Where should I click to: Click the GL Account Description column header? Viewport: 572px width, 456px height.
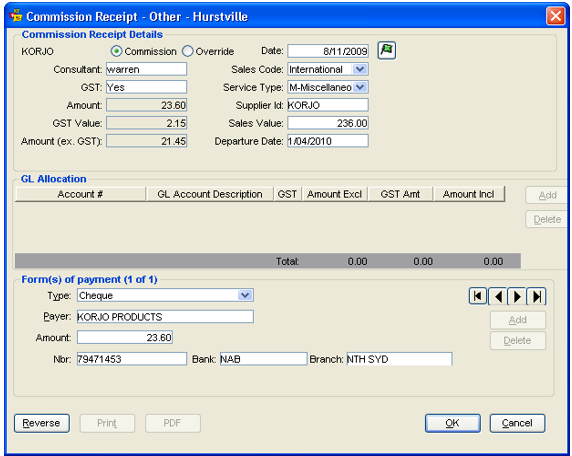point(210,194)
